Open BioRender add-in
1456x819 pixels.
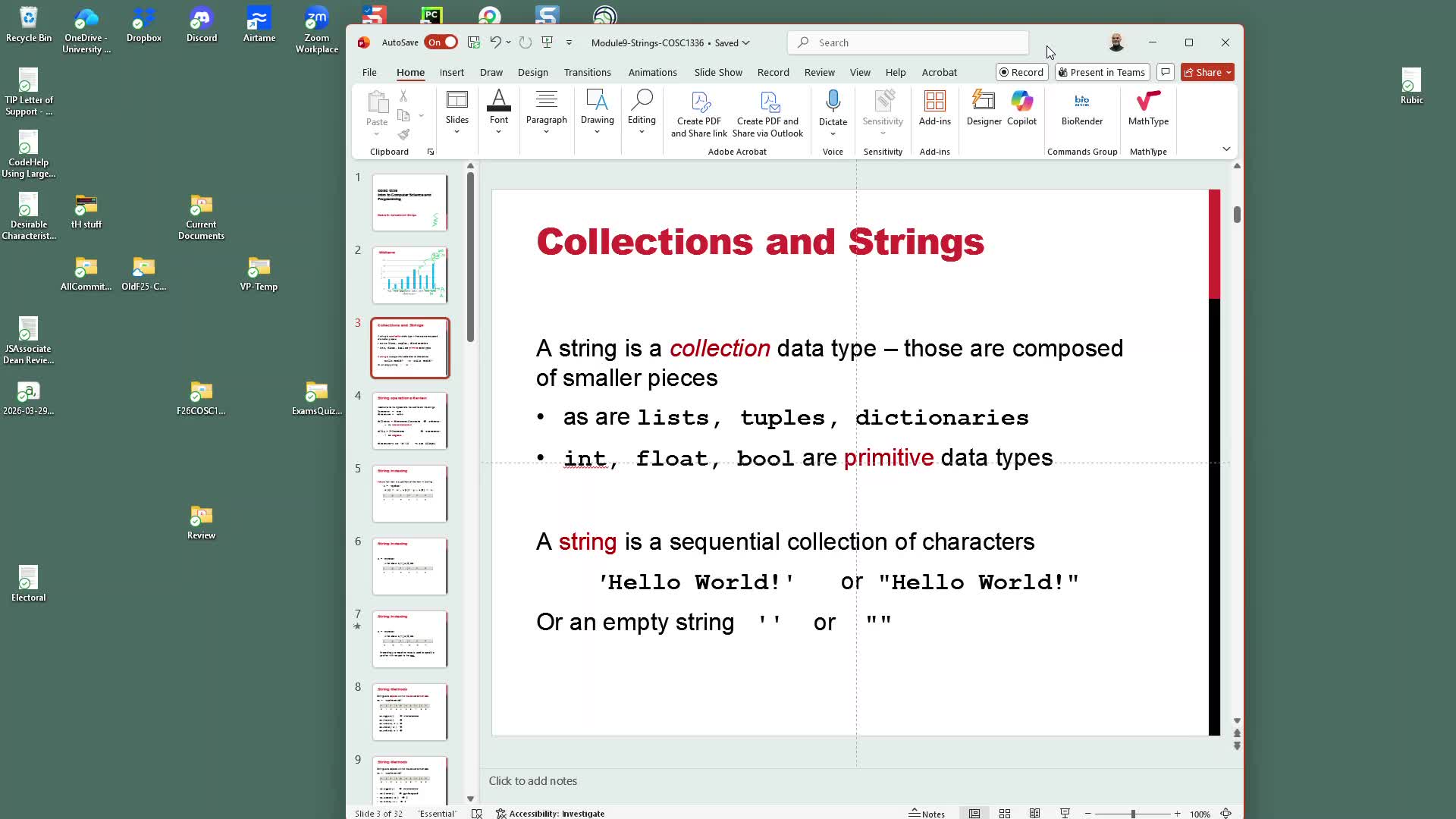click(1082, 101)
